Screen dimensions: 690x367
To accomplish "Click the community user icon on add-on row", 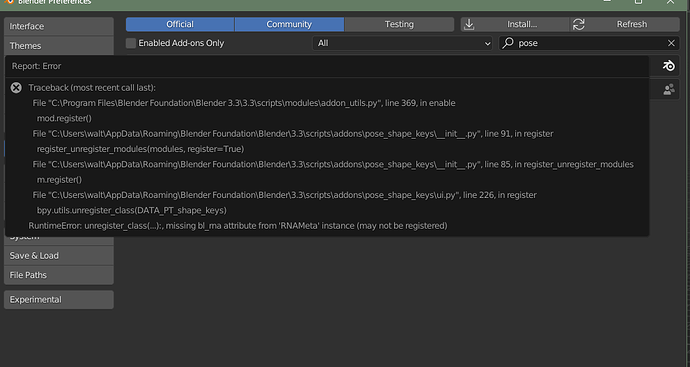I will point(669,90).
